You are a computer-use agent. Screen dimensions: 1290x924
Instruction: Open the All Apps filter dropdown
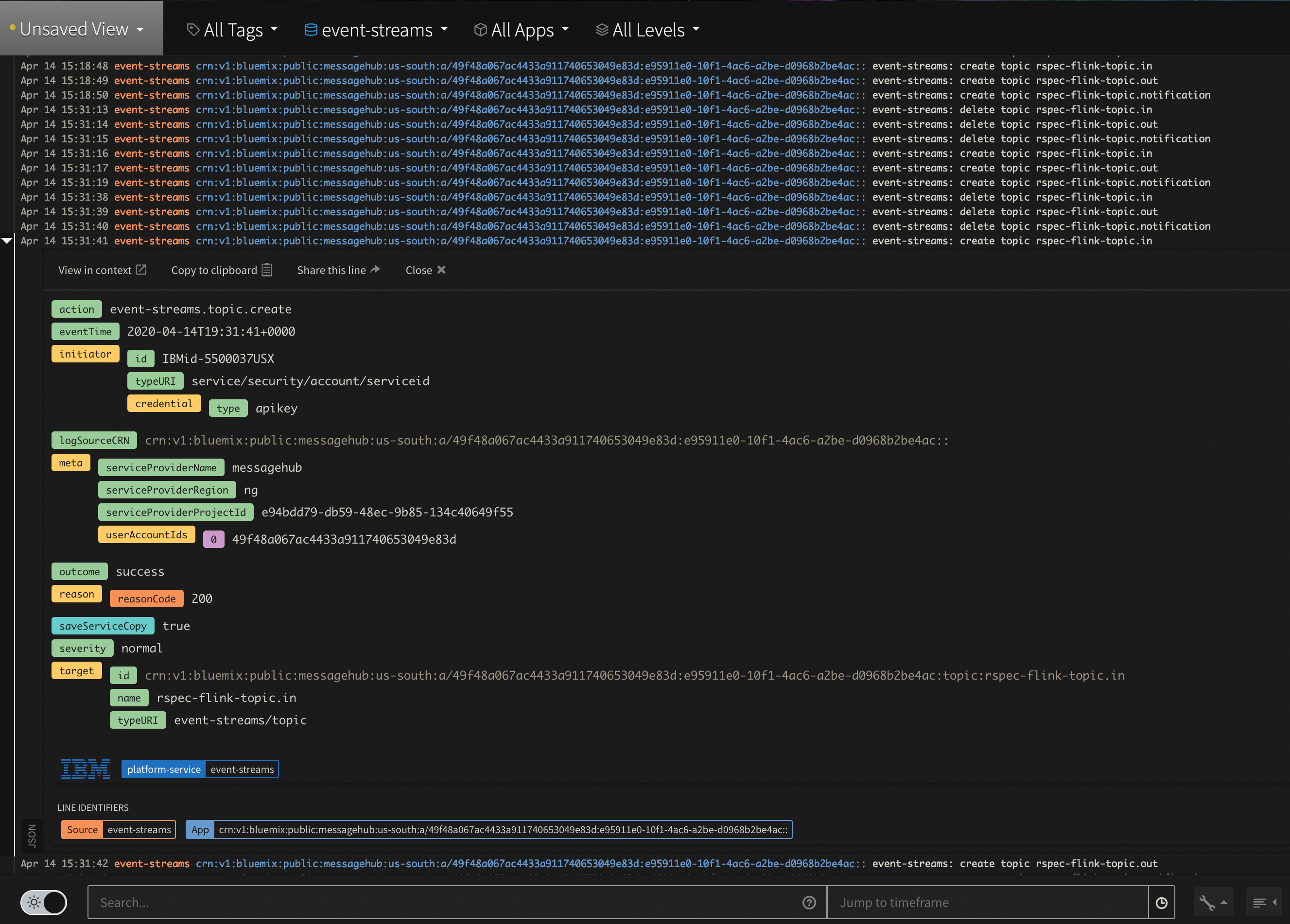[522, 30]
